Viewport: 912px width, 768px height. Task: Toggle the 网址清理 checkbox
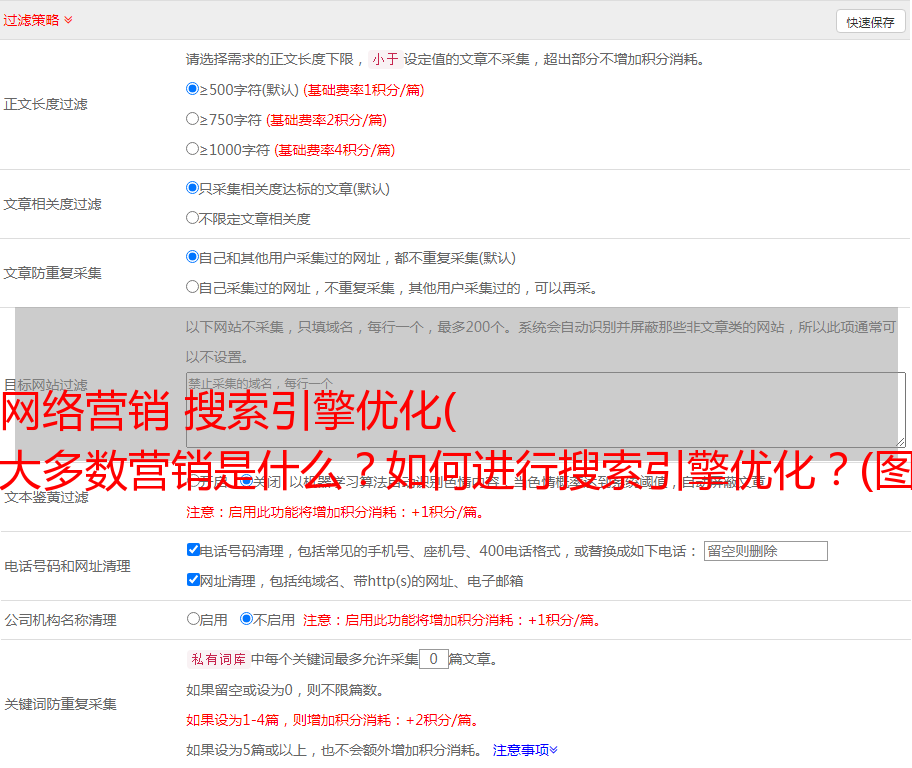point(193,580)
